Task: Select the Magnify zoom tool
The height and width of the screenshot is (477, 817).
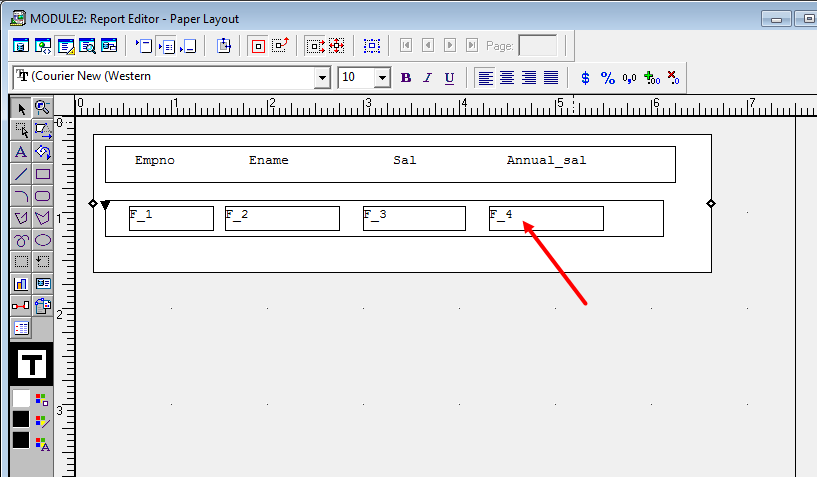Action: [42, 108]
